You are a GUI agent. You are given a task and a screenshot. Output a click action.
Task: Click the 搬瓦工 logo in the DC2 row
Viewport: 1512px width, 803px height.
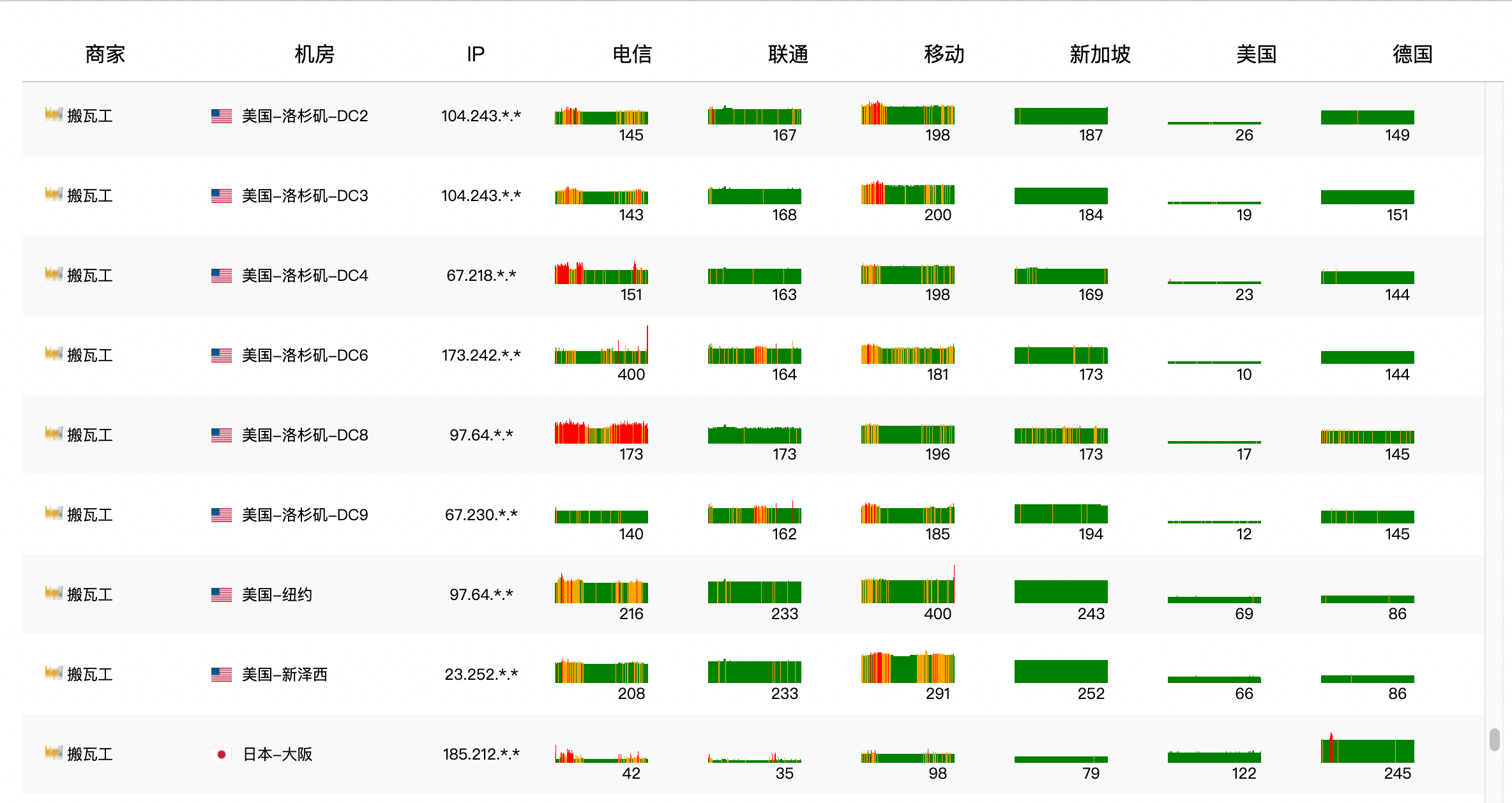(54, 114)
